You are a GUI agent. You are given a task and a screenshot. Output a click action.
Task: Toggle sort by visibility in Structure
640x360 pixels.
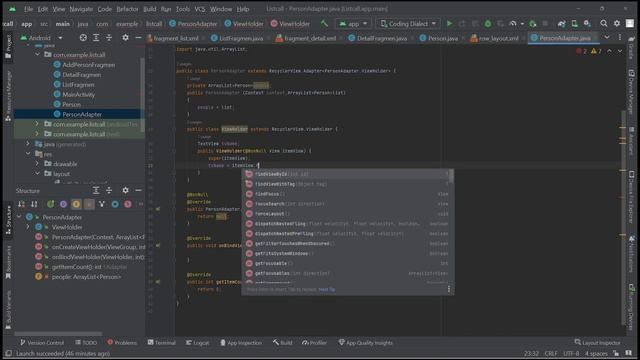pos(22,204)
